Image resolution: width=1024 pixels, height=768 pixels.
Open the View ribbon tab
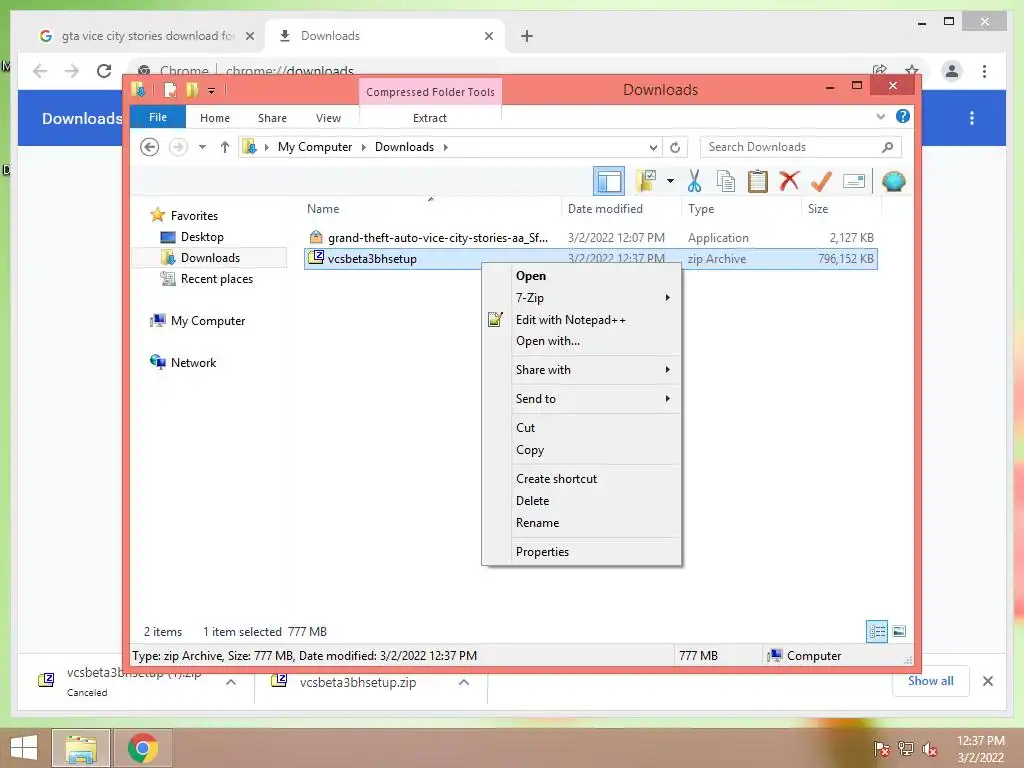(328, 118)
